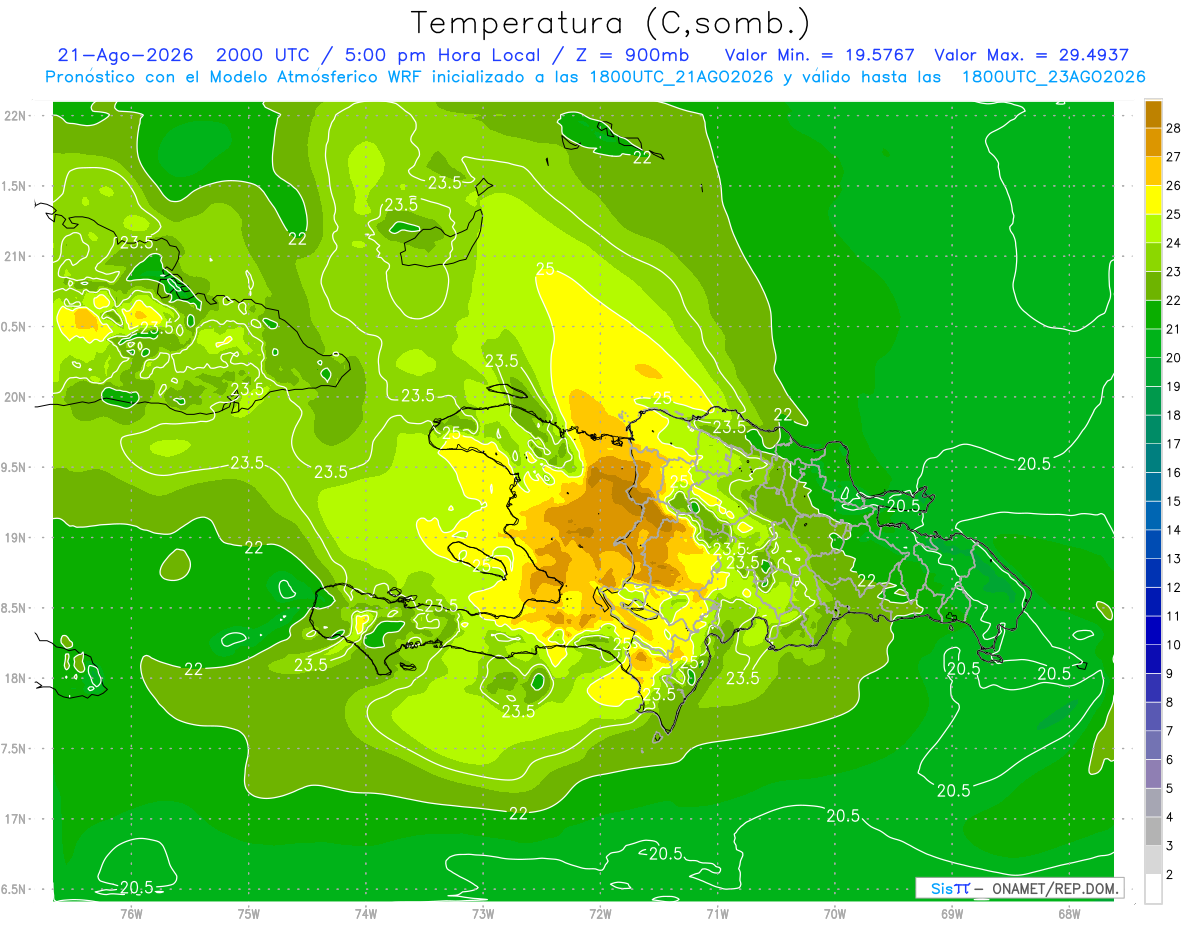Click the 74W longitude axis label

tap(366, 914)
